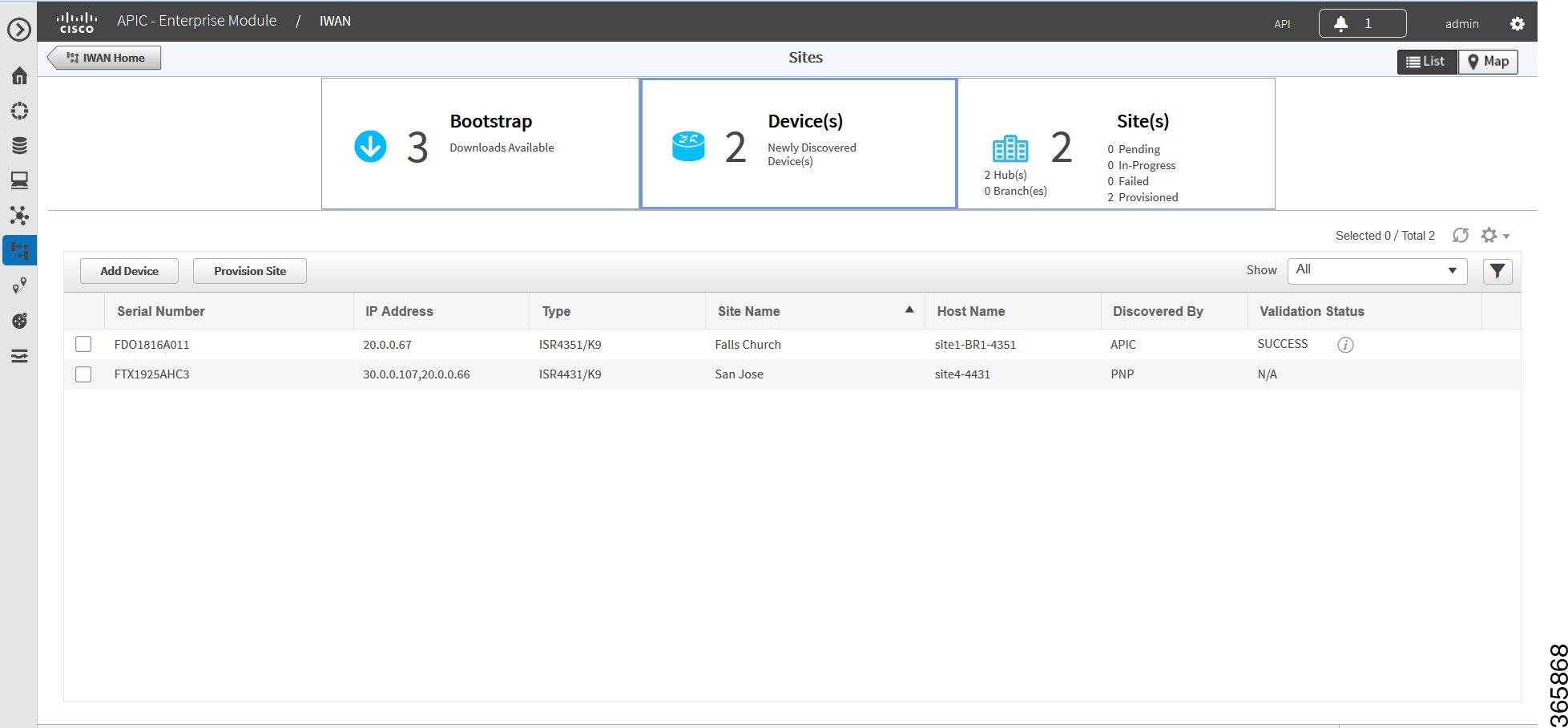
Task: Refresh the device table
Action: [1461, 235]
